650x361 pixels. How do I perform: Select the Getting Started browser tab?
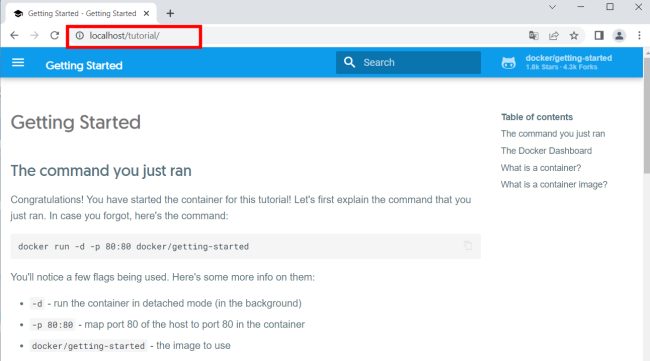tap(81, 13)
